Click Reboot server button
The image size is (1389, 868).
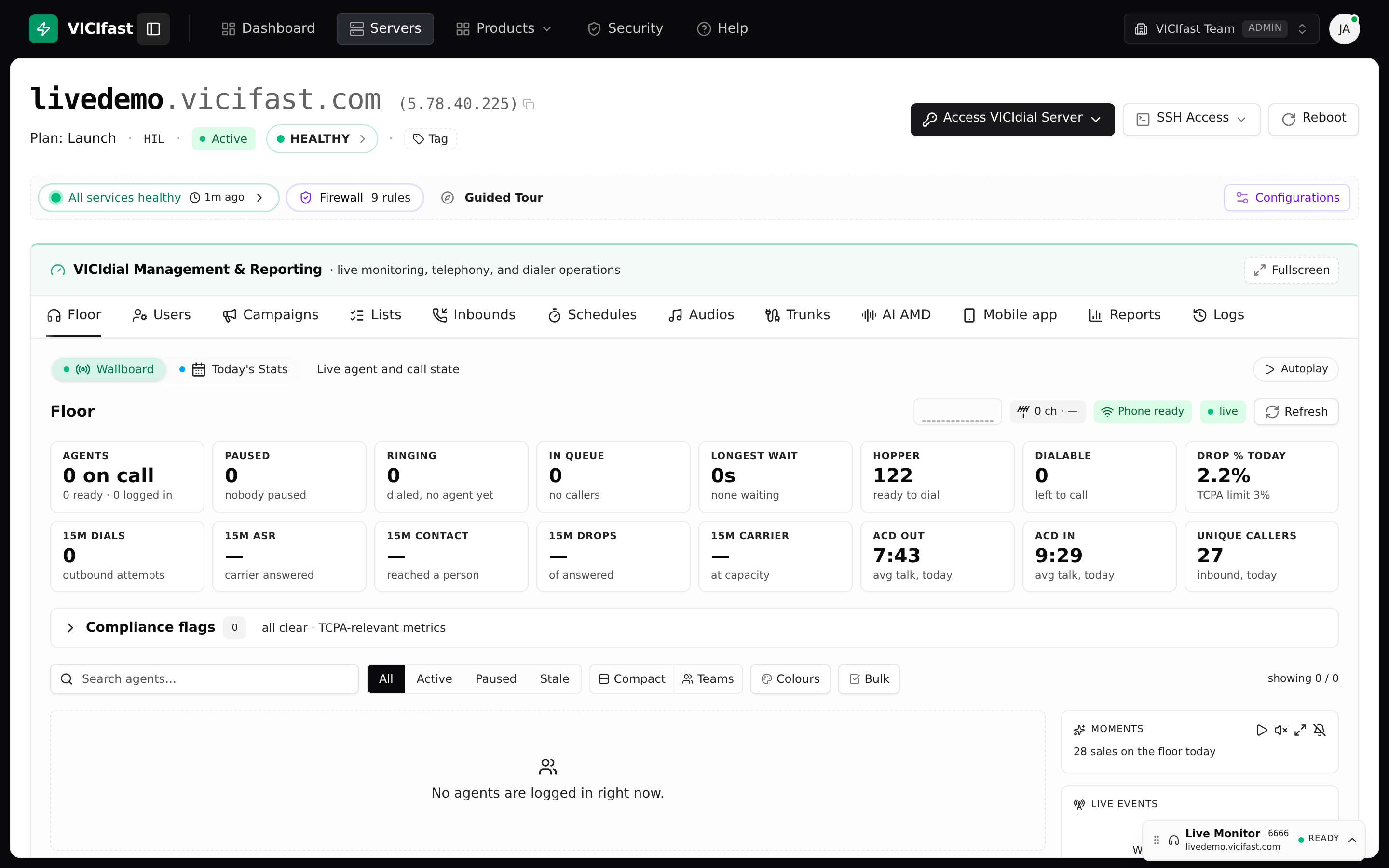click(x=1313, y=119)
